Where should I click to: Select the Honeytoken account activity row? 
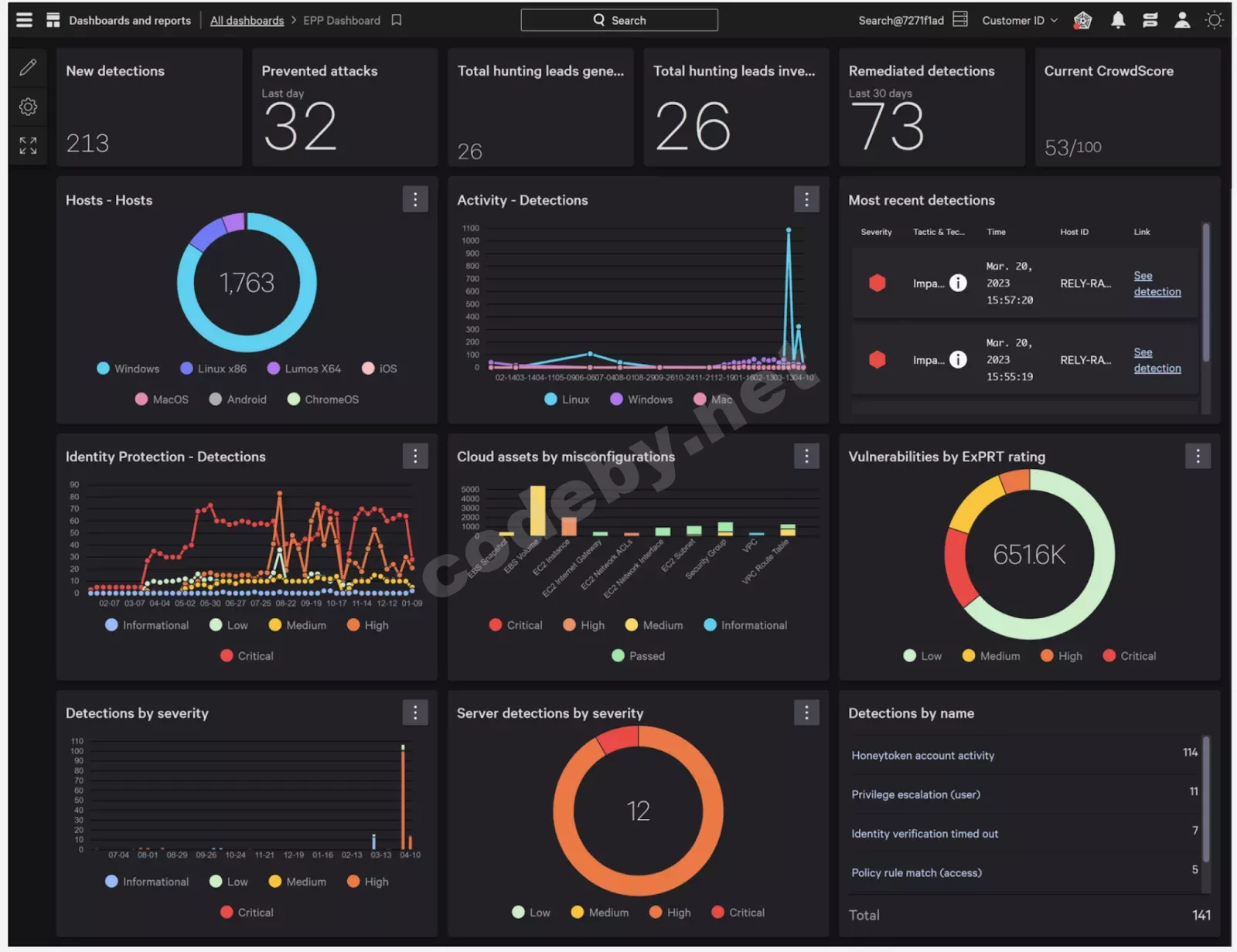[x=1024, y=755]
